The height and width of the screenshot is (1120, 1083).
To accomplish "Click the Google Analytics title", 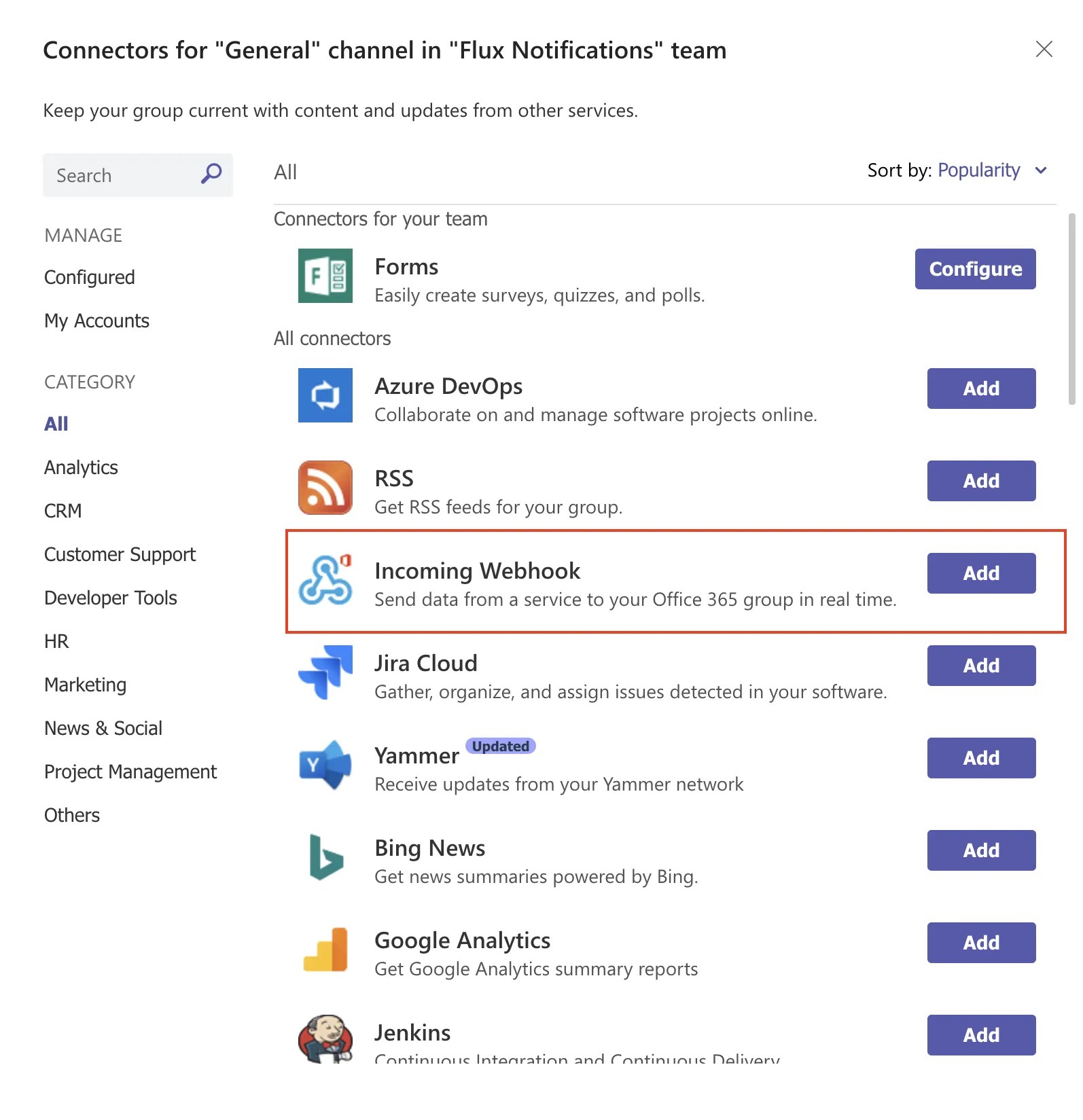I will [463, 941].
